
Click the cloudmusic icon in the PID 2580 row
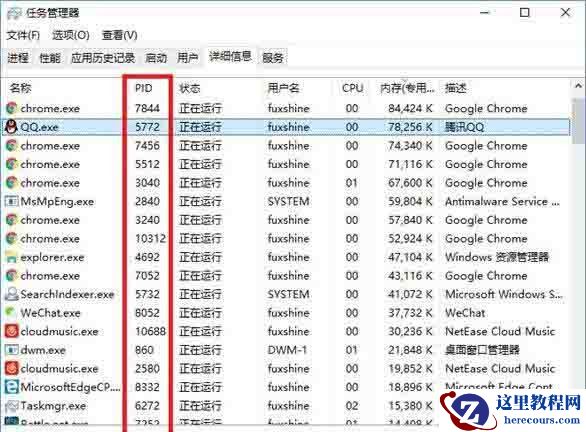click(12, 368)
